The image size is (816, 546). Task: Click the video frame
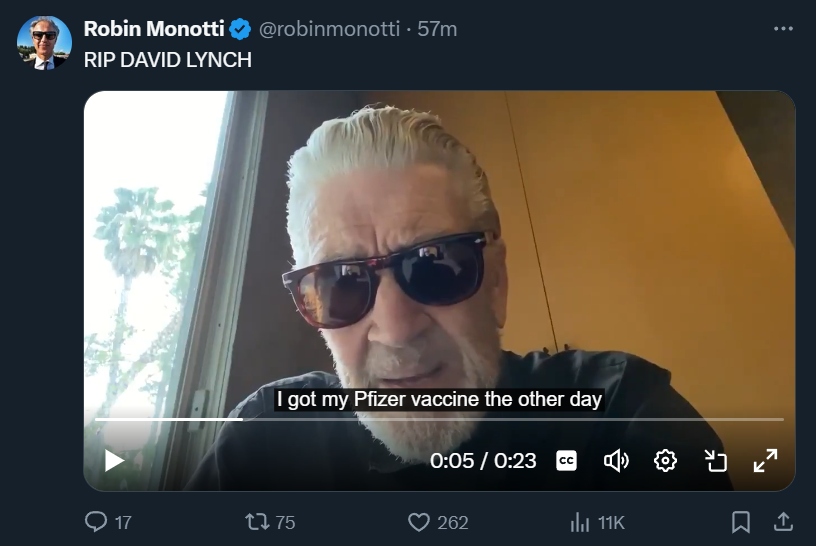click(439, 250)
